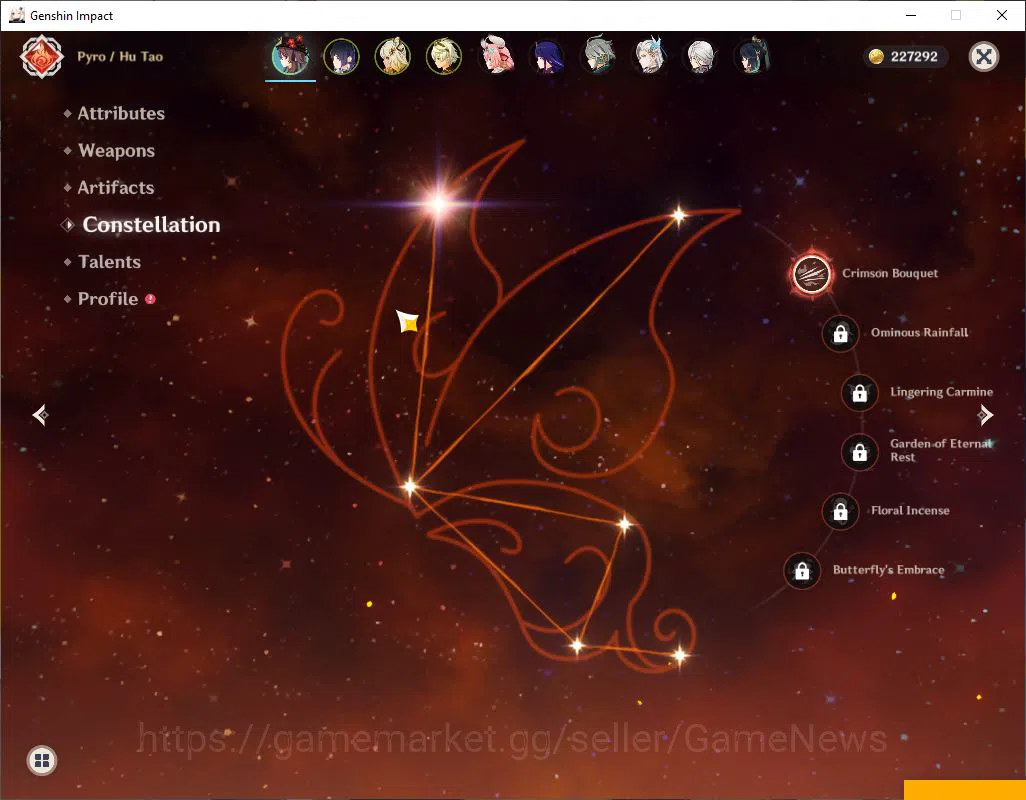
Task: Select the ninth character with short white hair
Action: [701, 56]
